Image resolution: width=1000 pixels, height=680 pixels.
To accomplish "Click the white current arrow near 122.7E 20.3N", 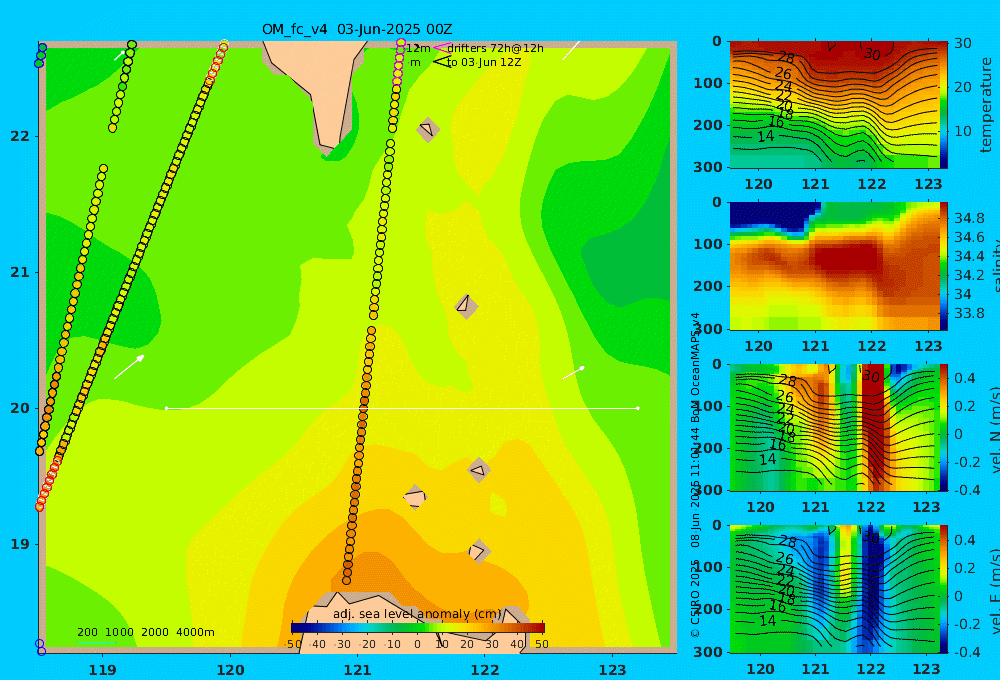I will click(x=573, y=373).
